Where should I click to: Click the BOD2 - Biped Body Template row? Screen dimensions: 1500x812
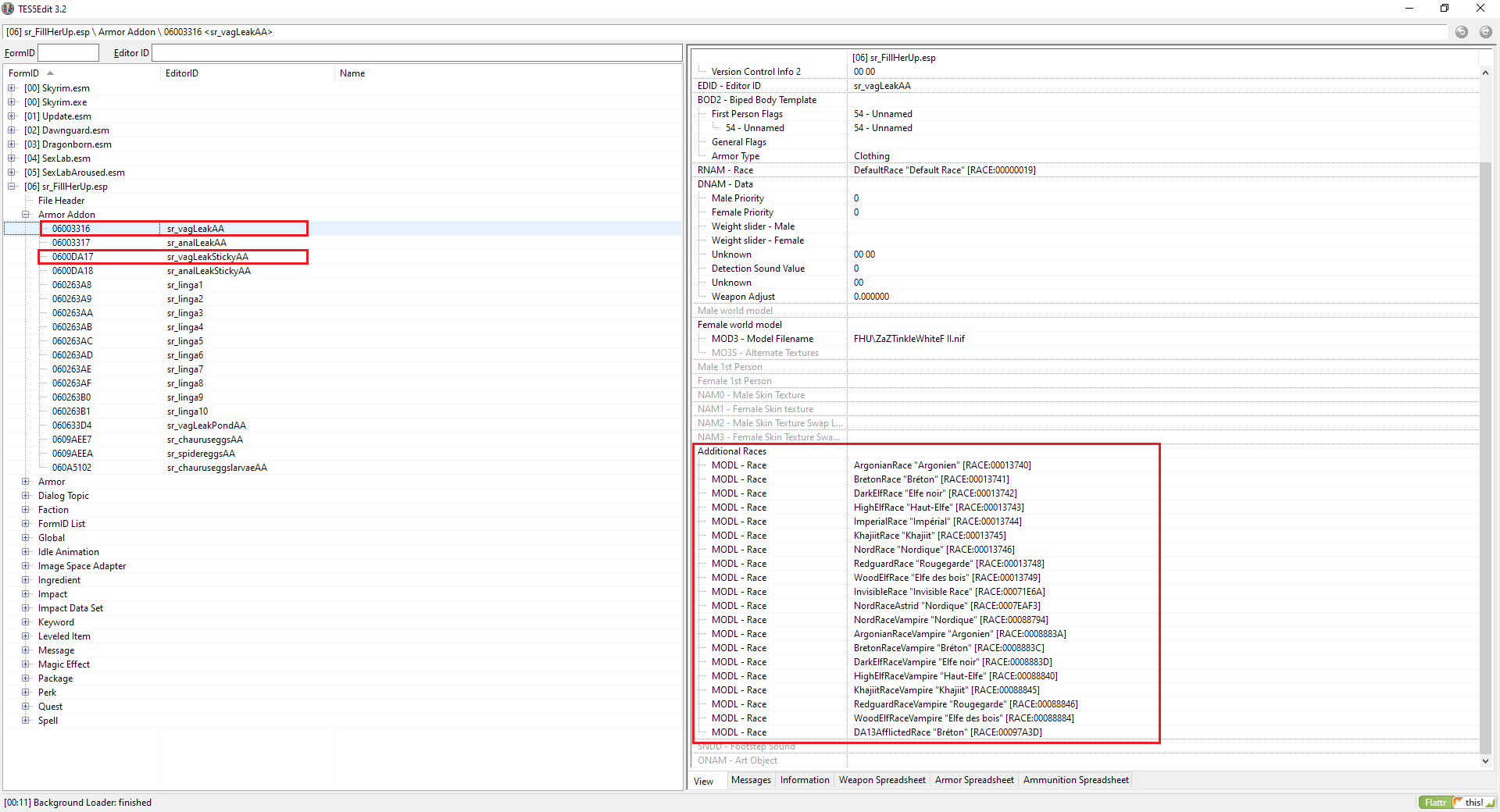tap(1086, 100)
